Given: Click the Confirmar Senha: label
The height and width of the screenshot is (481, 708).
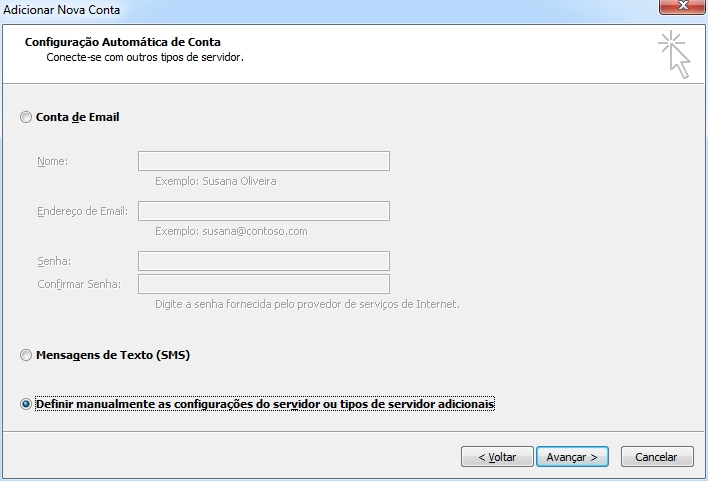Looking at the screenshot, I should click(x=78, y=284).
